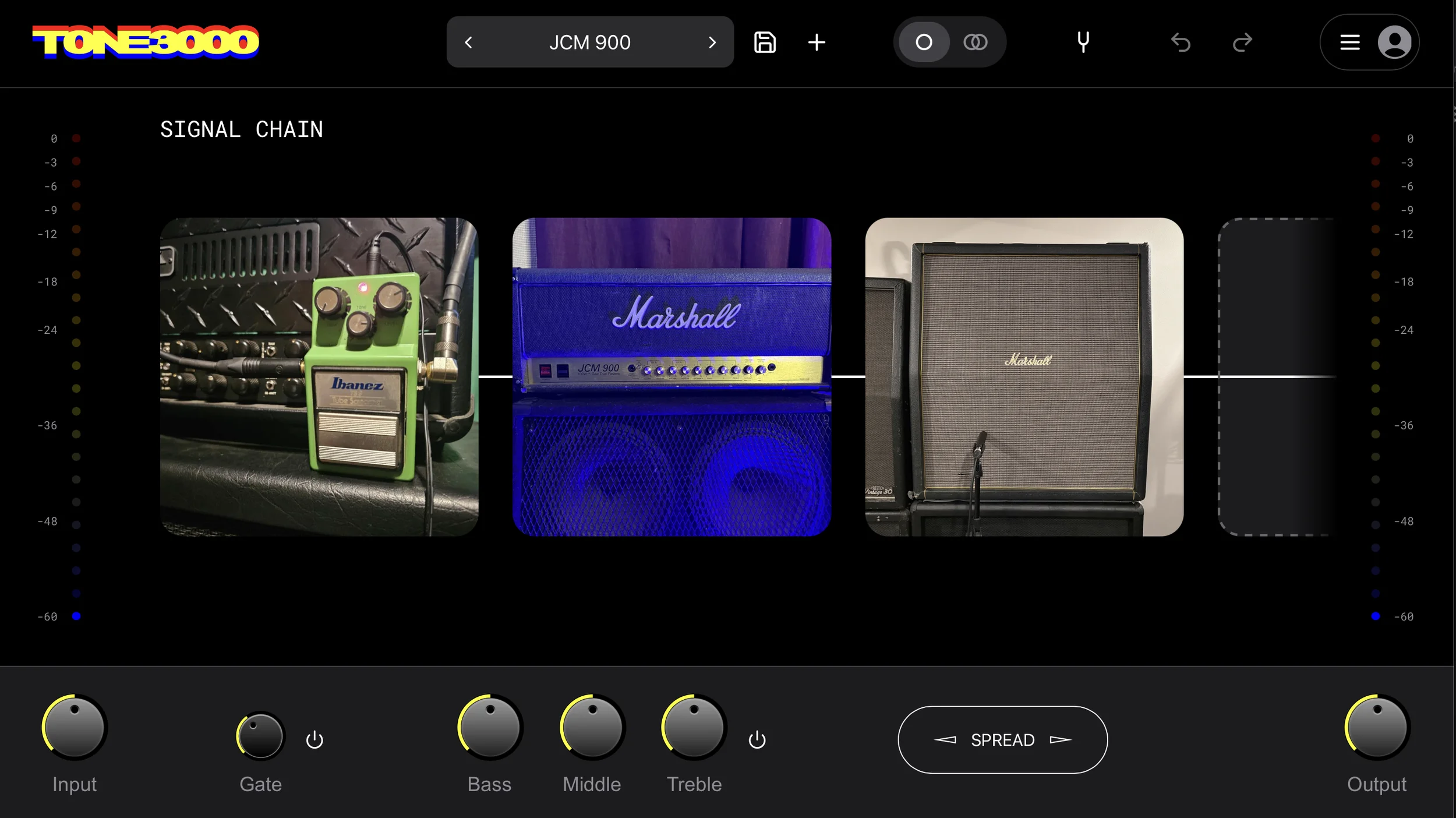Image resolution: width=1456 pixels, height=818 pixels.
Task: Click the Bass knob
Action: [490, 727]
